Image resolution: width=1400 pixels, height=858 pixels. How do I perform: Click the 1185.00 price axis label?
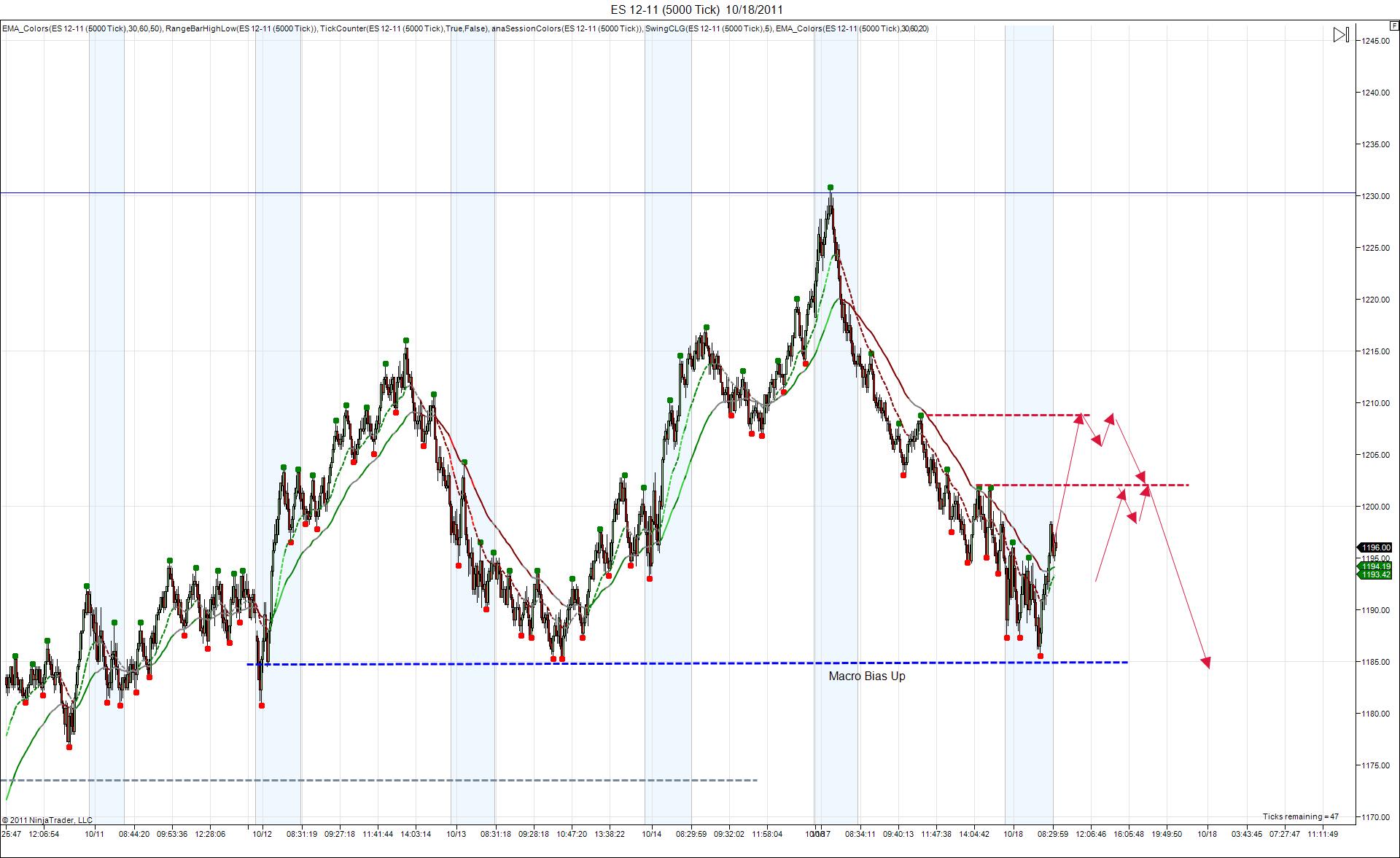pos(1375,662)
